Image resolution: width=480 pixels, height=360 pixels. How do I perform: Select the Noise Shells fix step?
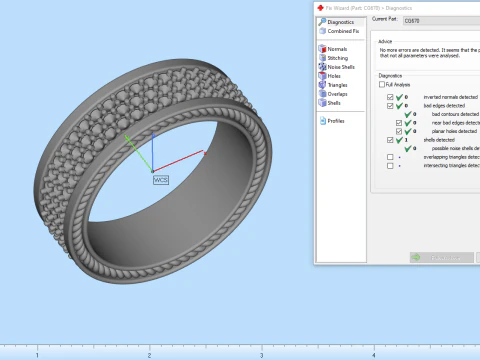337,67
